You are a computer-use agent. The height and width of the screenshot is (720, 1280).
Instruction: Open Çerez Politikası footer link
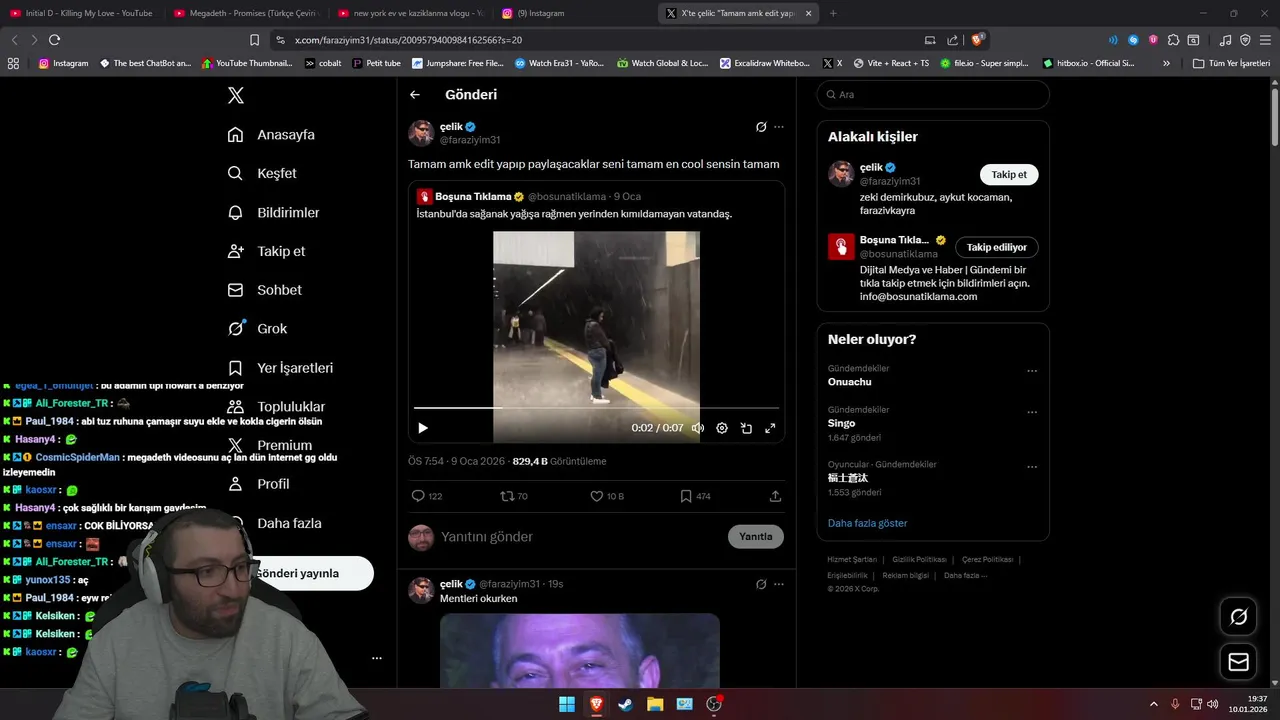pos(988,560)
